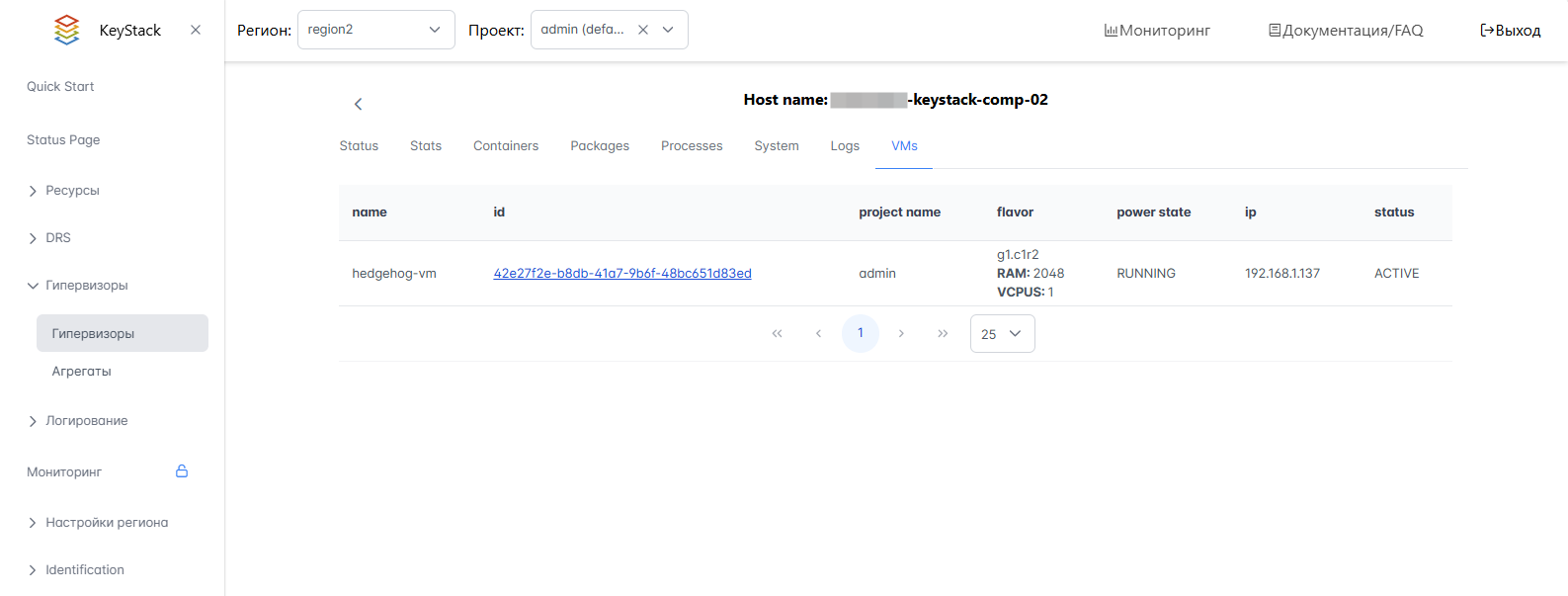1568x596 pixels.
Task: Open the Регион region2 dropdown
Action: [375, 30]
